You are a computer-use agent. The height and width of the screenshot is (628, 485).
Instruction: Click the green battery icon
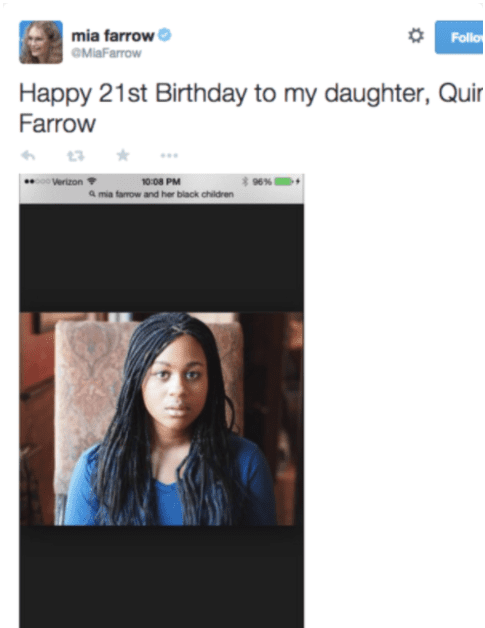[x=284, y=182]
